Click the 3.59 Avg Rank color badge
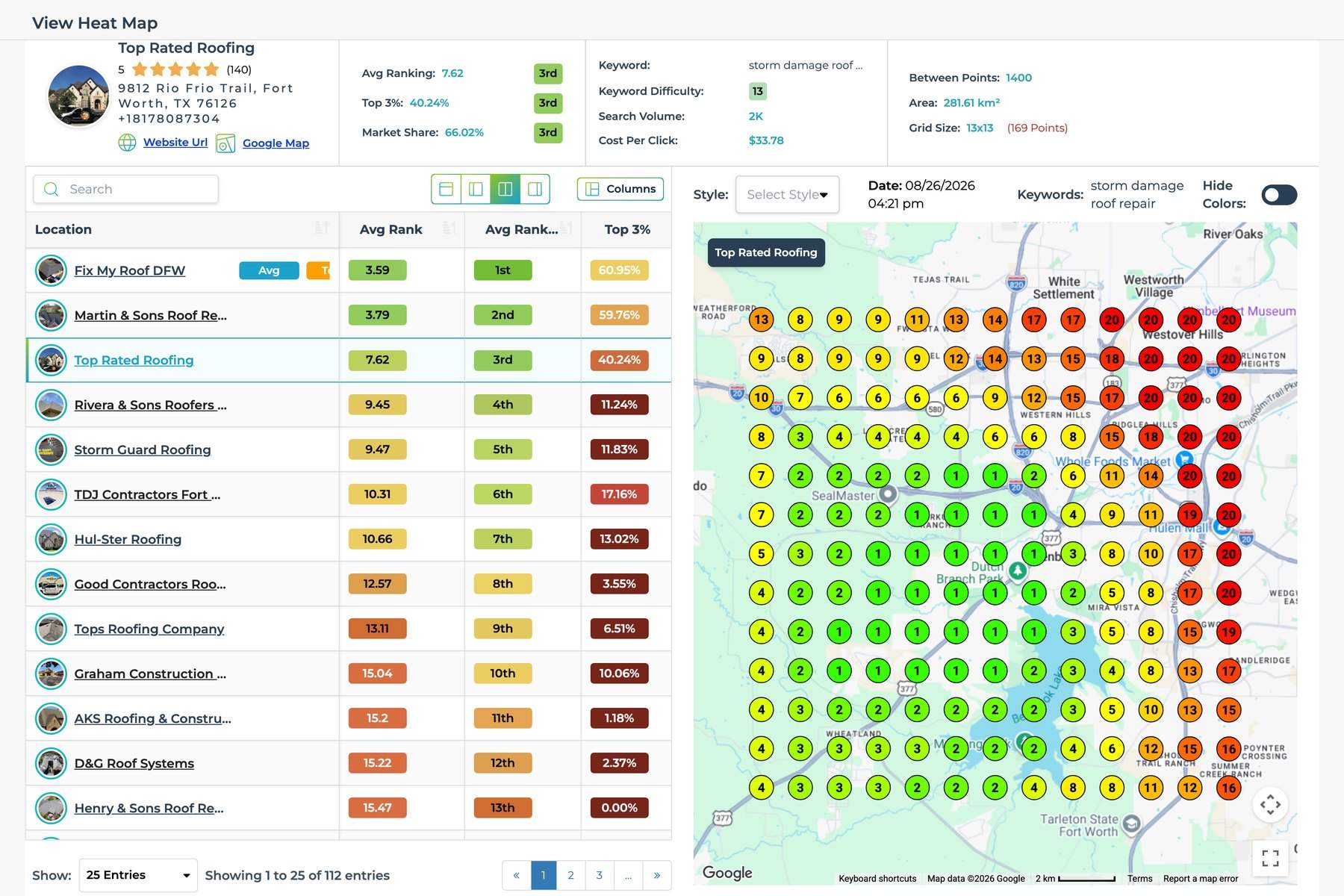Viewport: 1344px width, 896px height. [x=377, y=270]
